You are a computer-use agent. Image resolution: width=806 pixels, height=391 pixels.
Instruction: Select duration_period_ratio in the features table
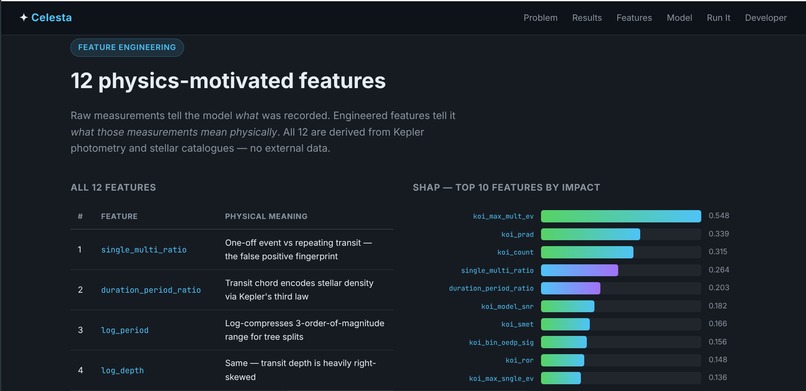tap(151, 290)
